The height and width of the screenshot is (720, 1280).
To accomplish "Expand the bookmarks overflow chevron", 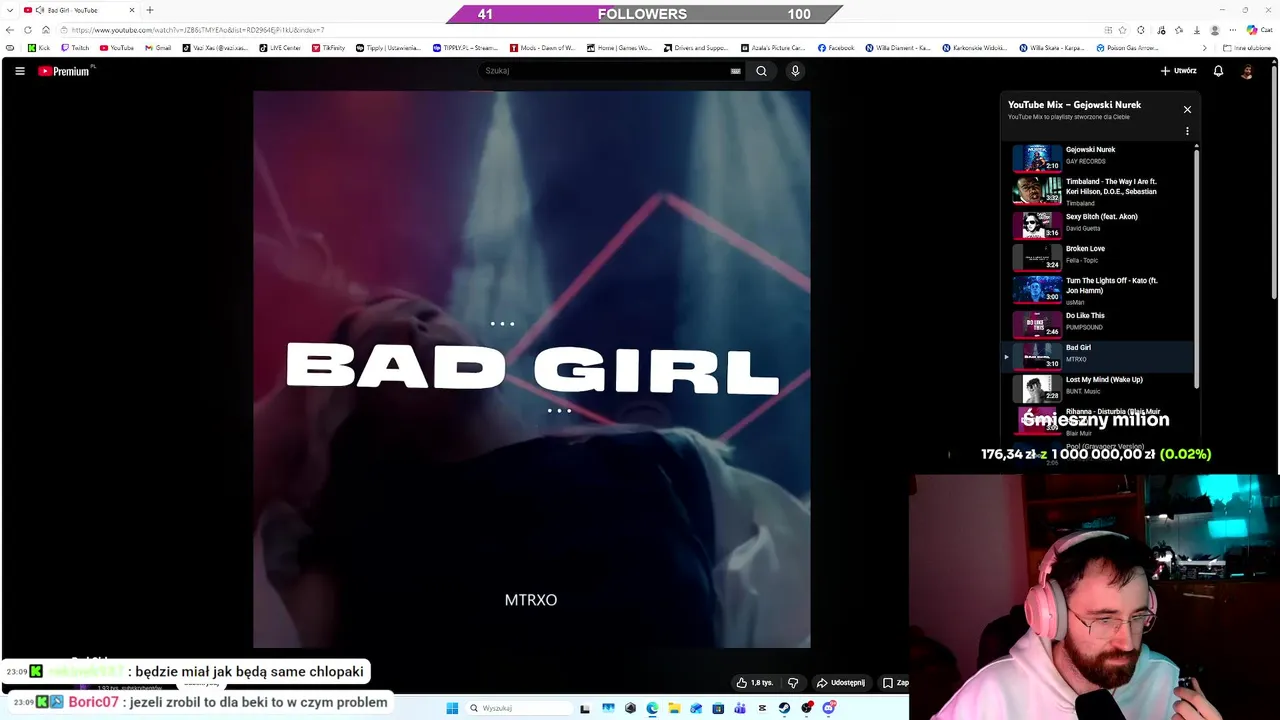I will pyautogui.click(x=1204, y=48).
